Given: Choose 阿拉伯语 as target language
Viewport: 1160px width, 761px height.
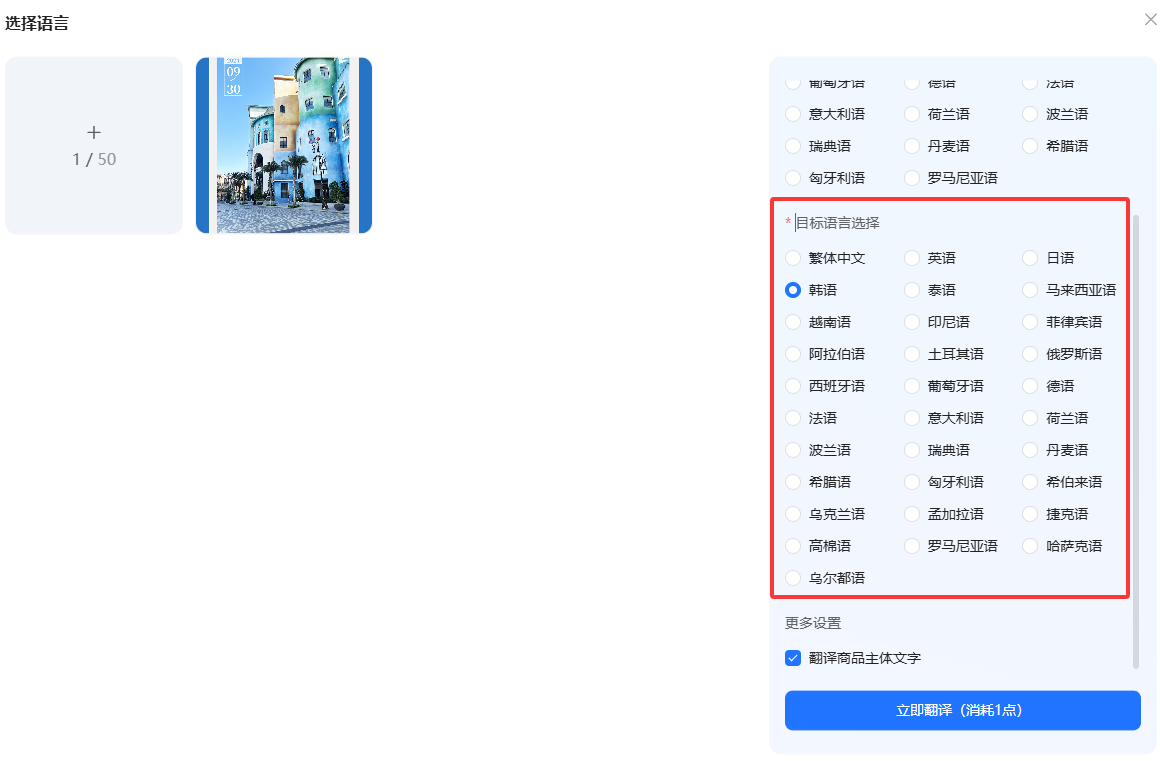Looking at the screenshot, I should (793, 354).
